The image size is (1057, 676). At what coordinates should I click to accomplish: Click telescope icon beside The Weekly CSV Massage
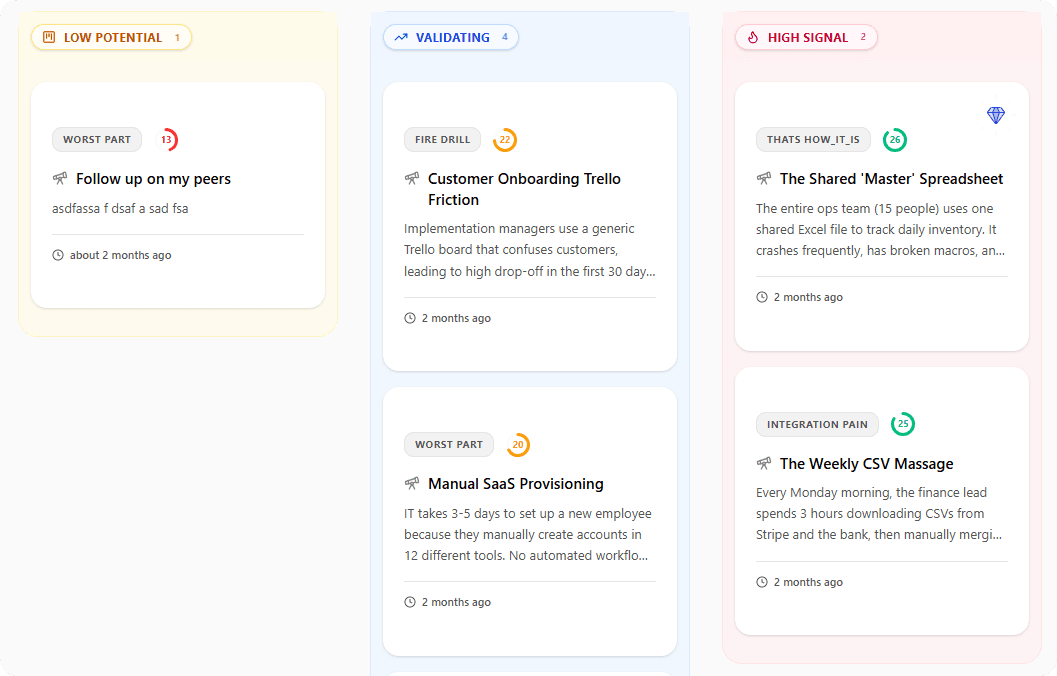764,463
